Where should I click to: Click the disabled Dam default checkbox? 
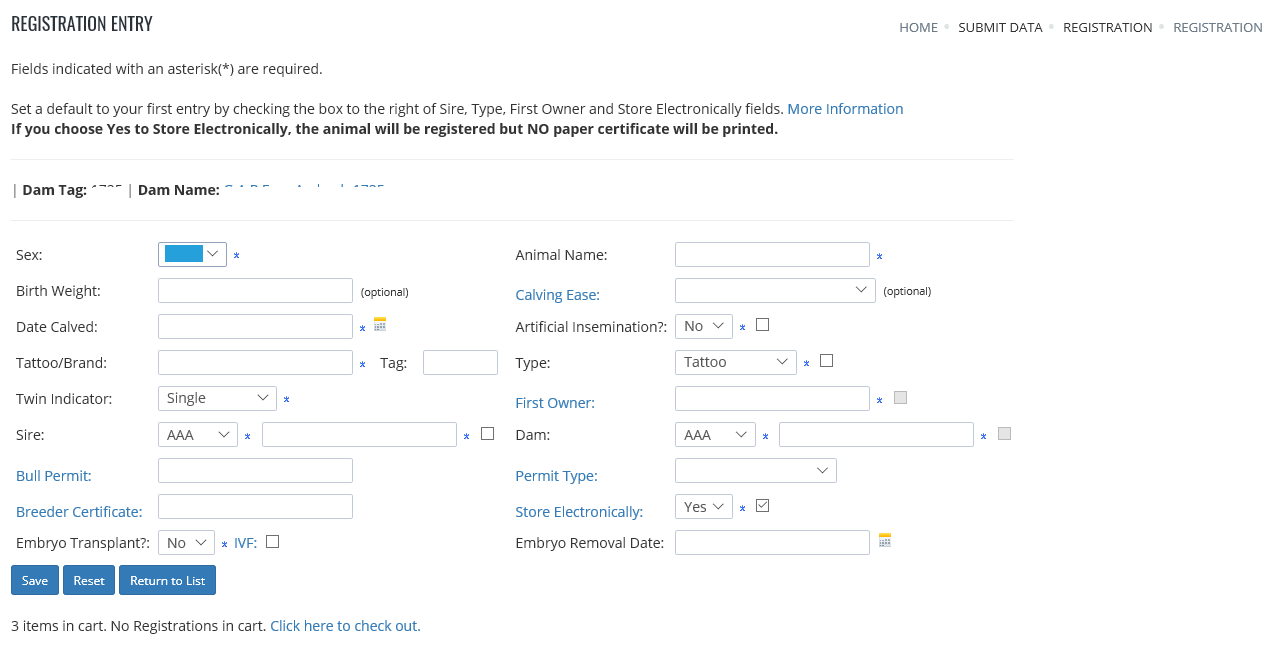click(1005, 433)
